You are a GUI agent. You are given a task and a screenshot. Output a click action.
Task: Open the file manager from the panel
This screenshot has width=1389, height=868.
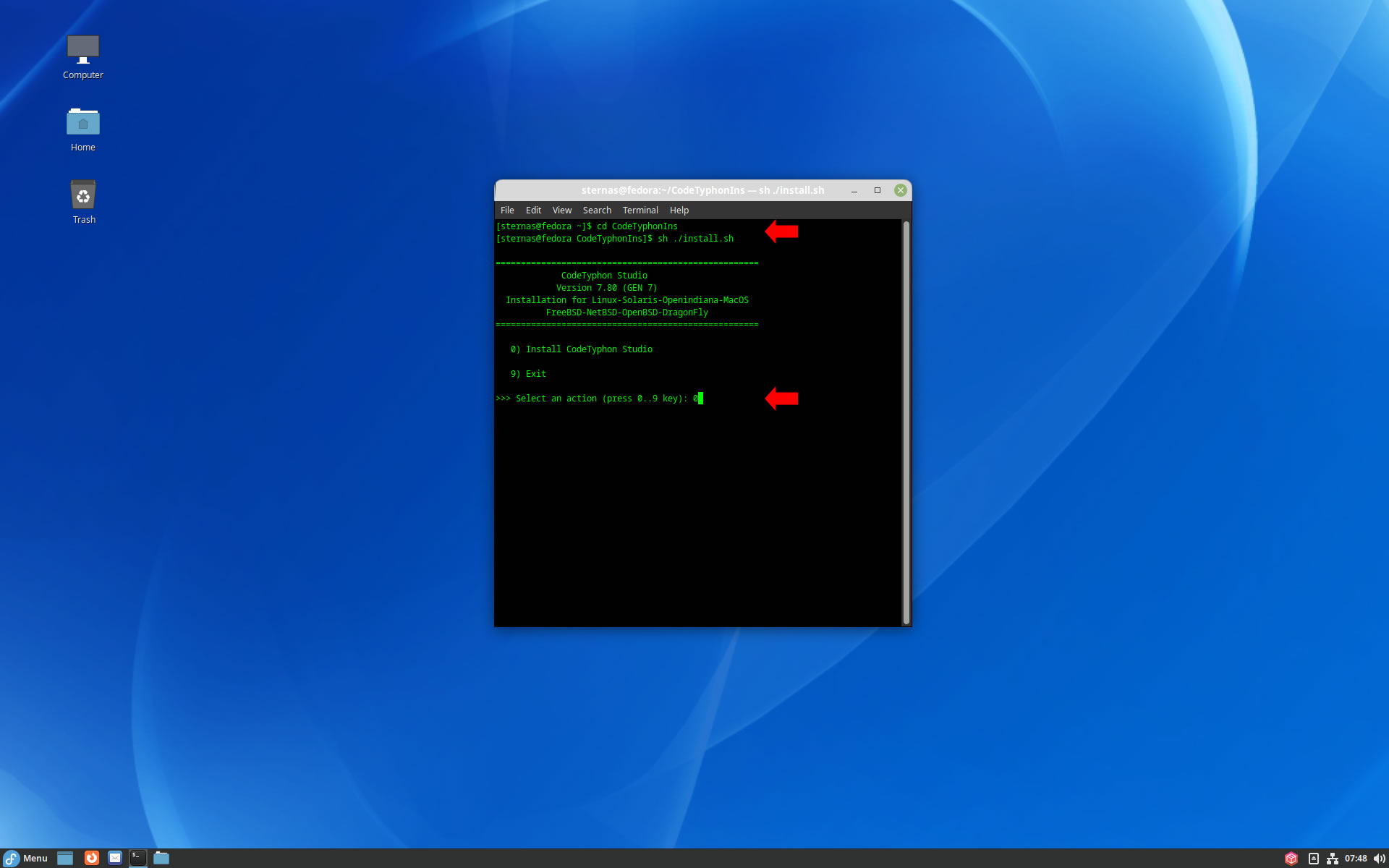(x=161, y=858)
